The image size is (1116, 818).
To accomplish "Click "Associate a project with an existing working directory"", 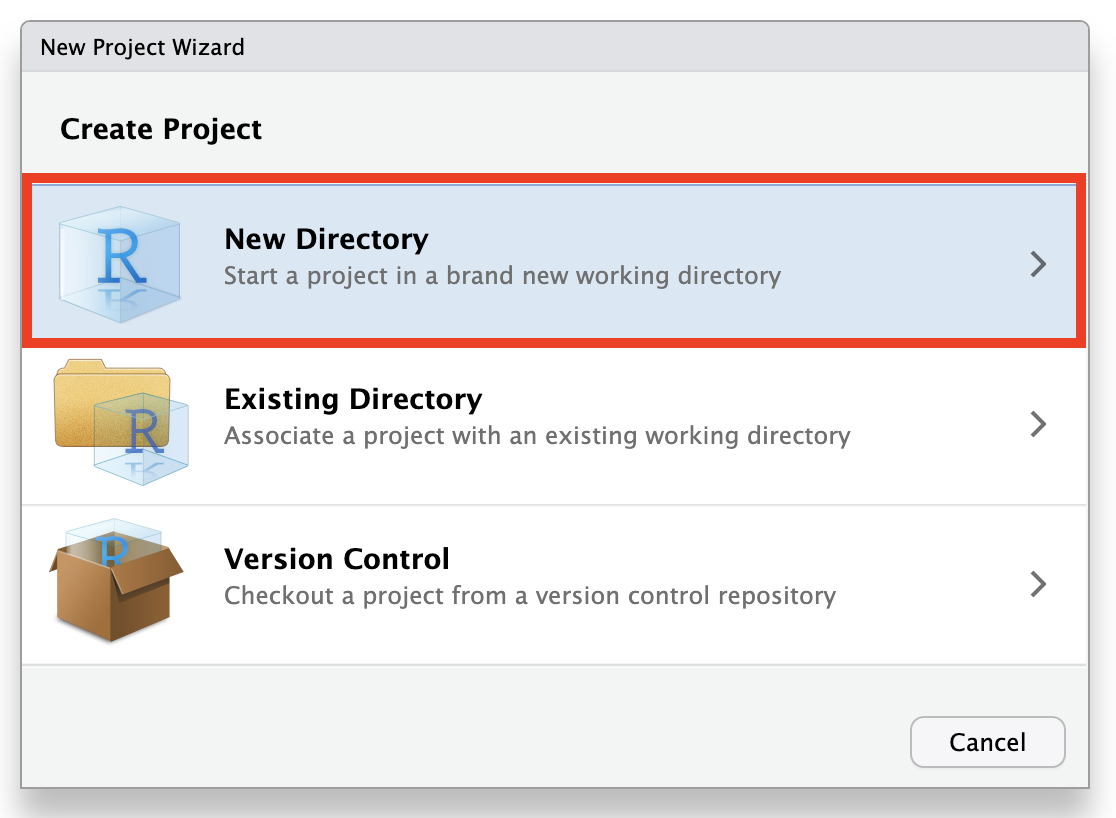I will point(537,436).
